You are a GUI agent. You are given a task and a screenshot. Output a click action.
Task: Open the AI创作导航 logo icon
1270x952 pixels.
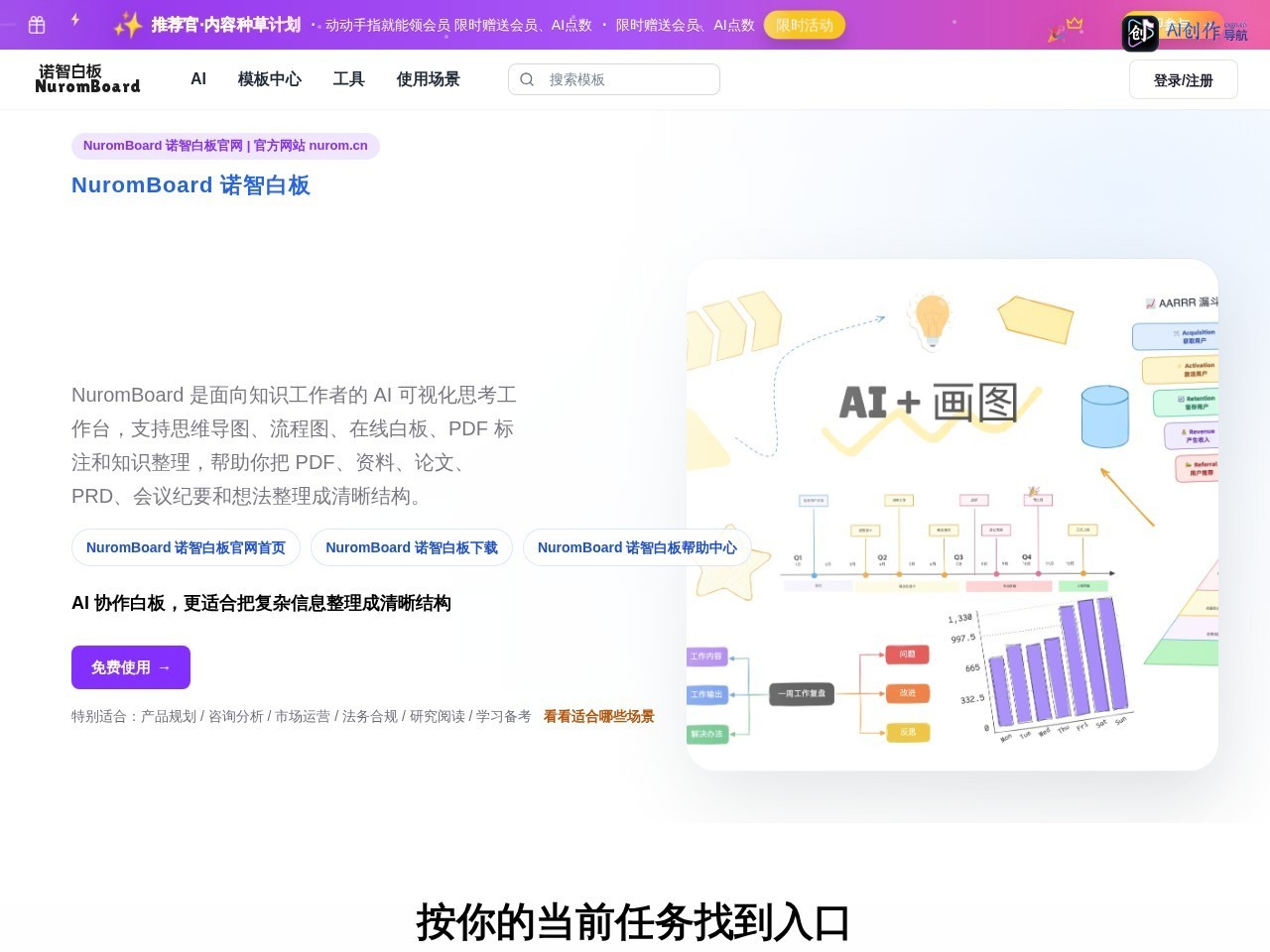pyautogui.click(x=1140, y=33)
